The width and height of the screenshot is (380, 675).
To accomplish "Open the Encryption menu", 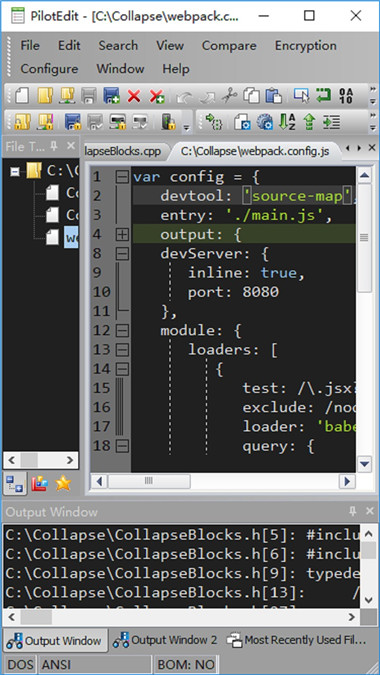I will (306, 46).
